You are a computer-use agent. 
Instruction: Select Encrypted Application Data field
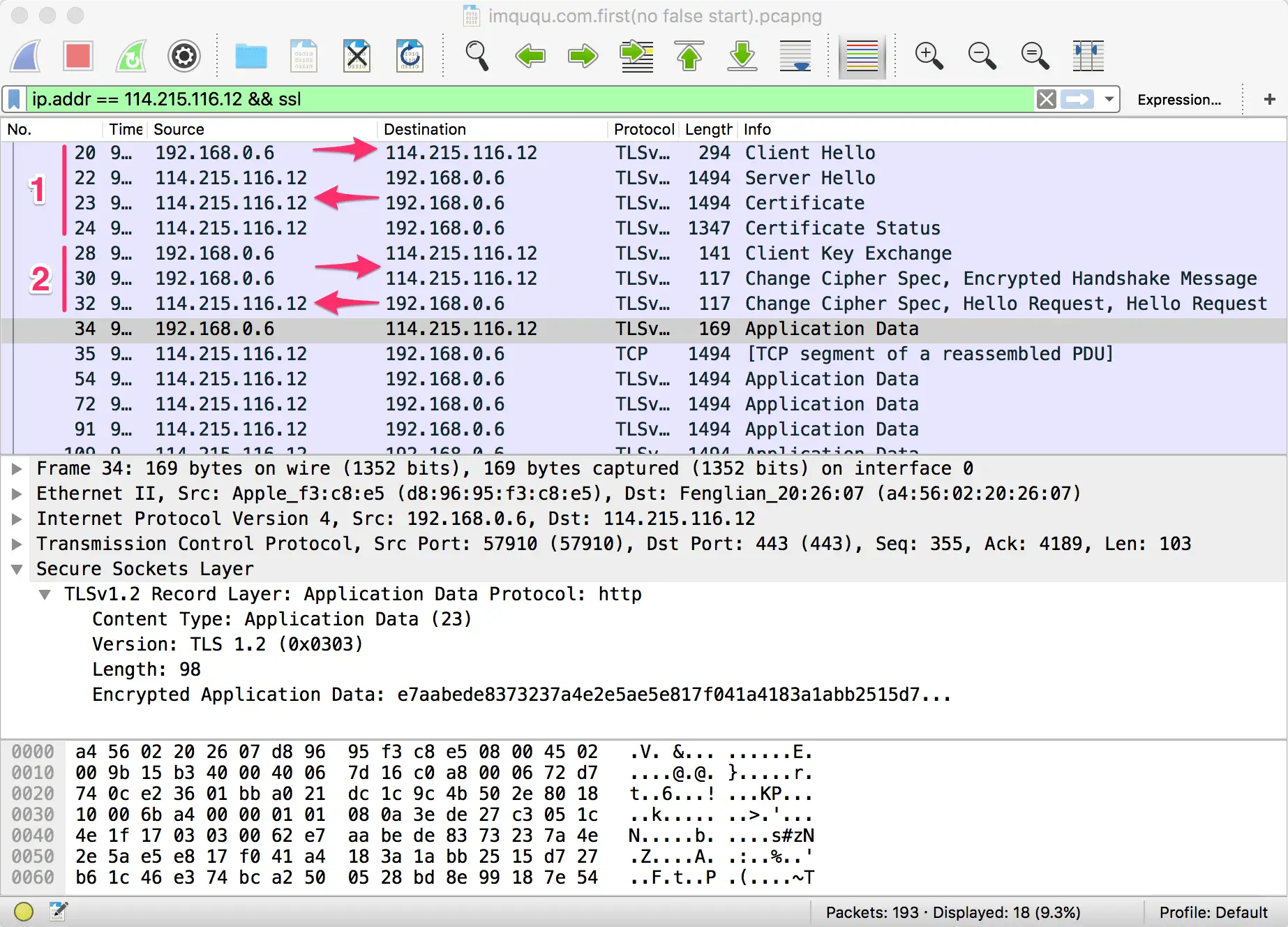tap(521, 695)
